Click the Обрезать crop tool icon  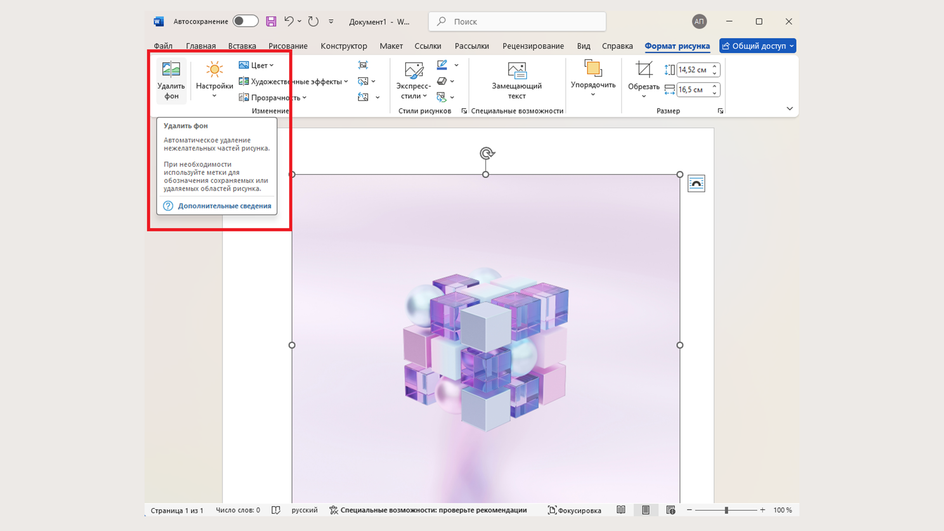644,70
